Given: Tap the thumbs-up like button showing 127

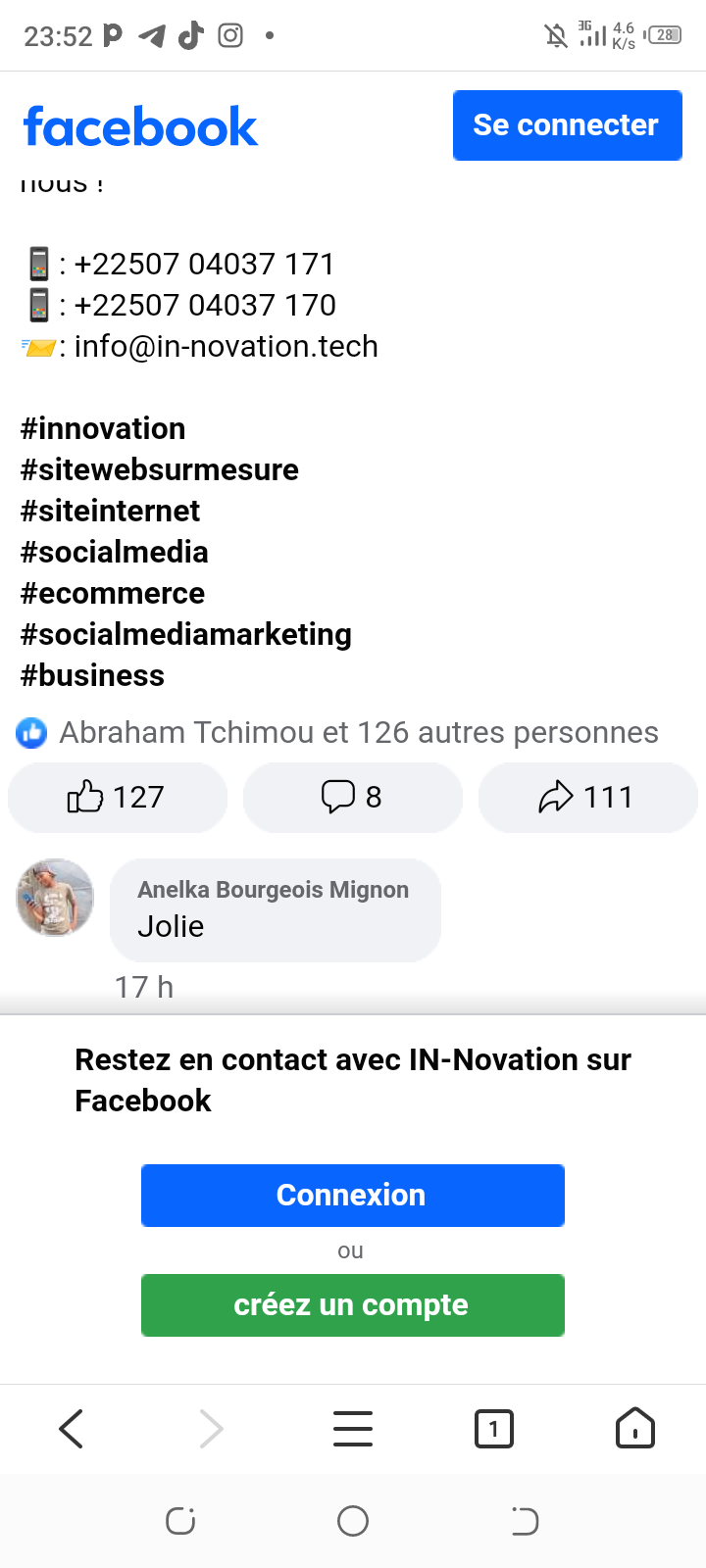Looking at the screenshot, I should click(x=117, y=798).
